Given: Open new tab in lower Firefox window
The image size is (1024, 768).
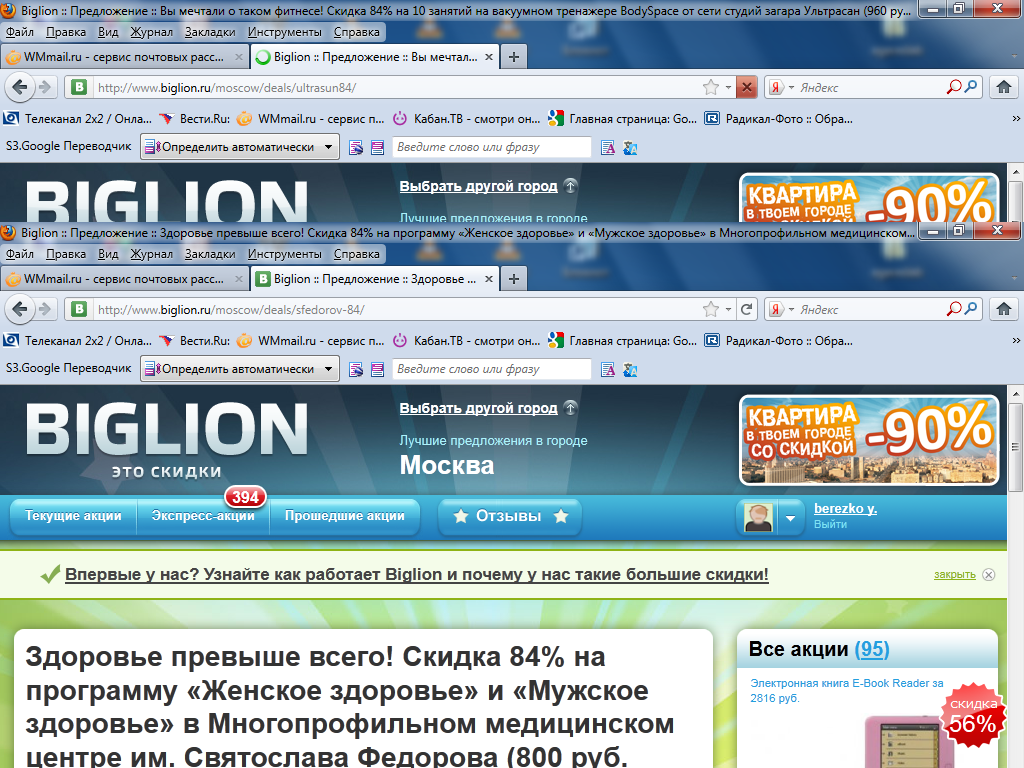Looking at the screenshot, I should coord(514,279).
